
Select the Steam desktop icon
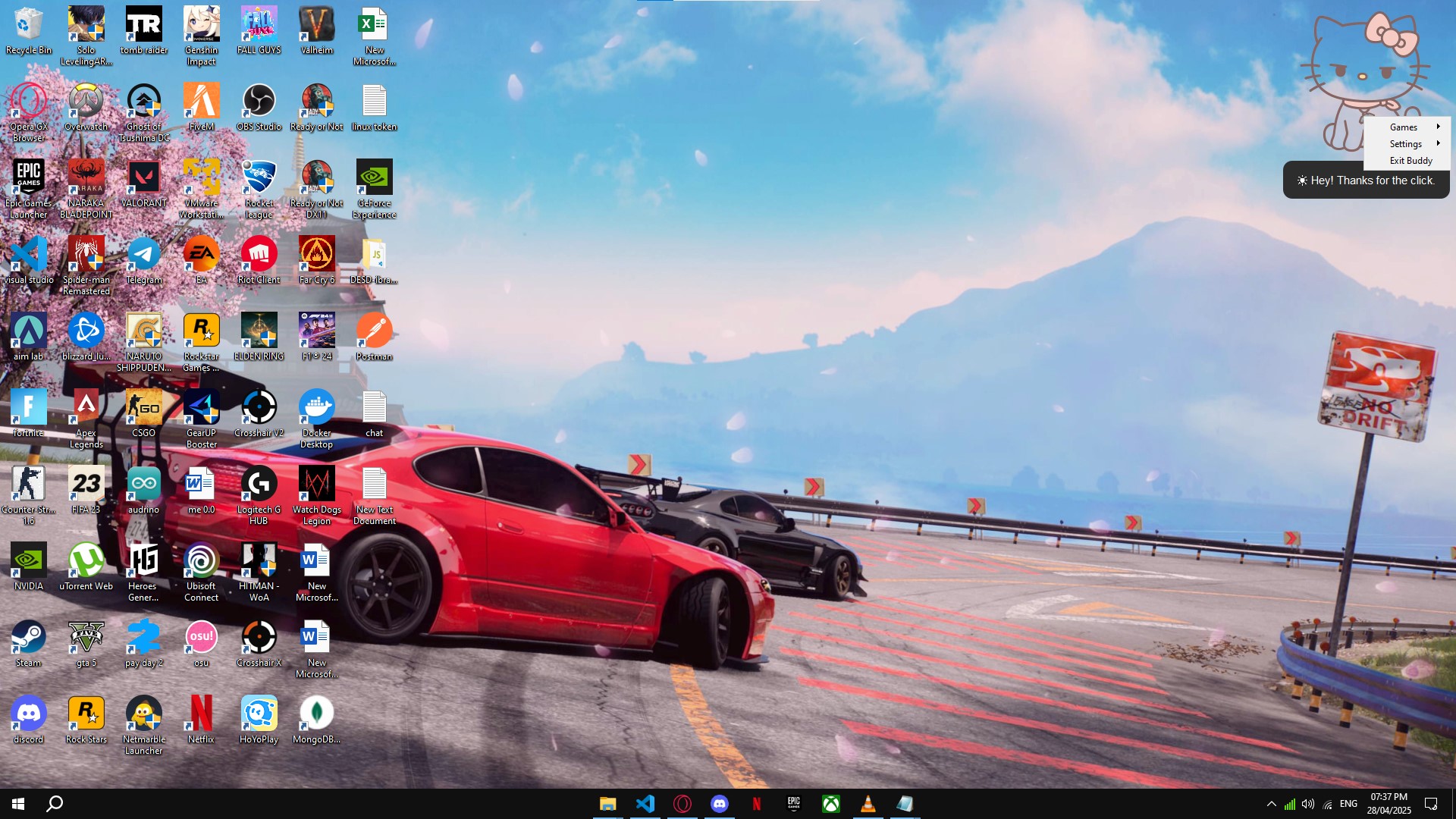[29, 644]
